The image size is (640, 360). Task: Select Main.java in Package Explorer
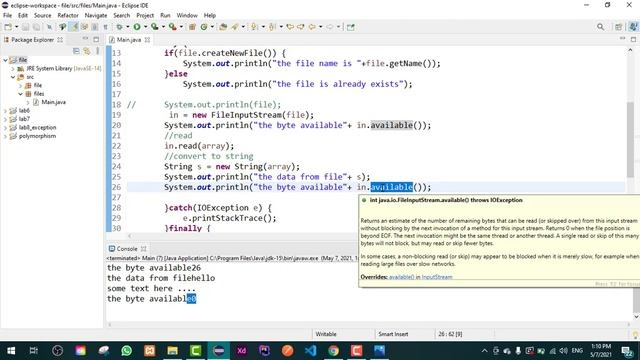coord(53,102)
